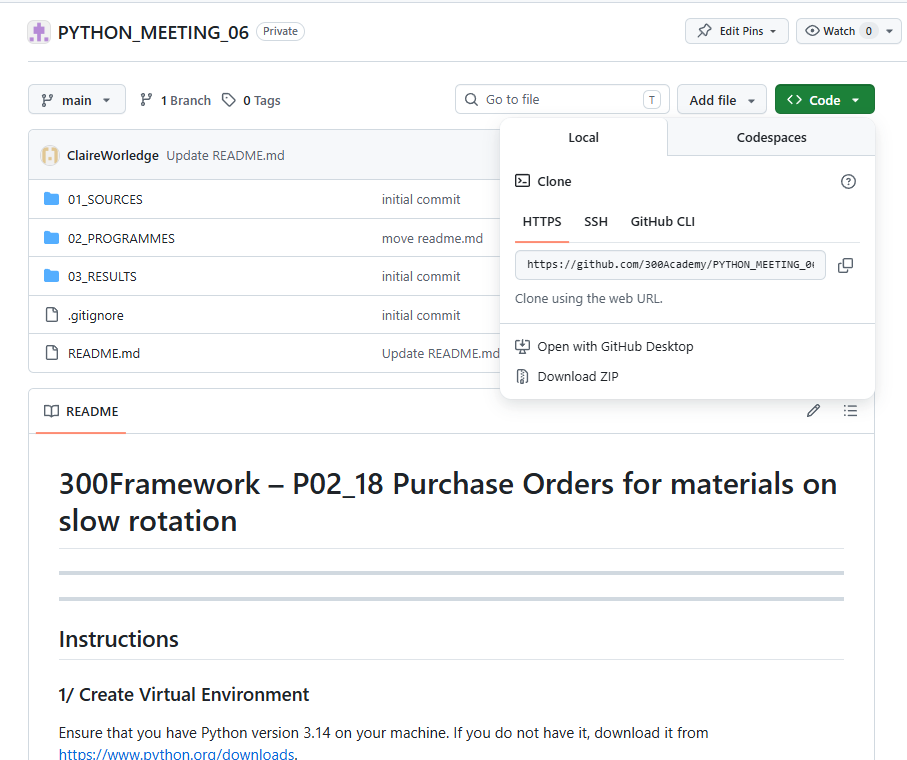Click the Watch count badge 0
The image size is (907, 760).
click(868, 31)
